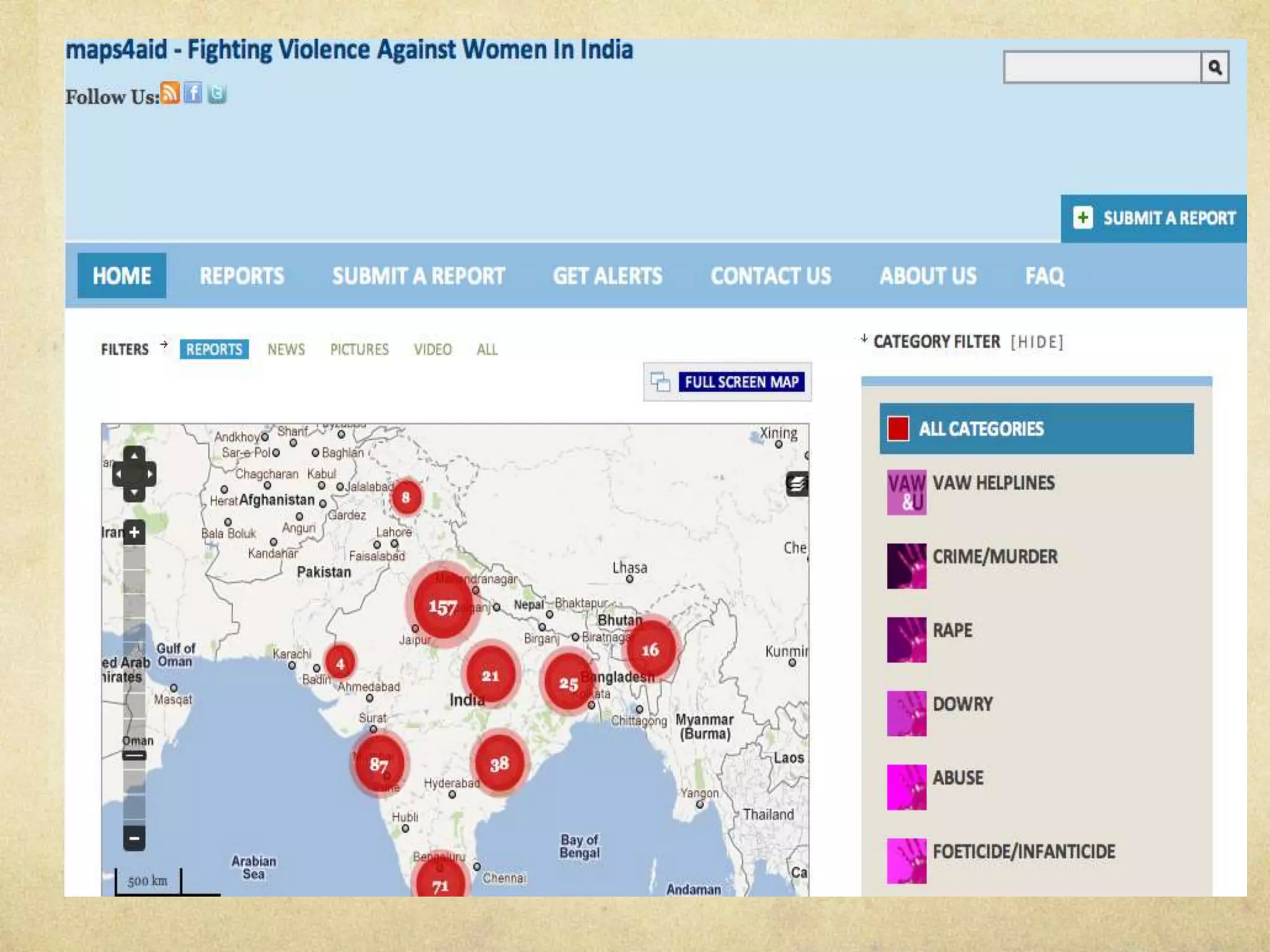
Task: Filter the map by News
Action: point(286,350)
